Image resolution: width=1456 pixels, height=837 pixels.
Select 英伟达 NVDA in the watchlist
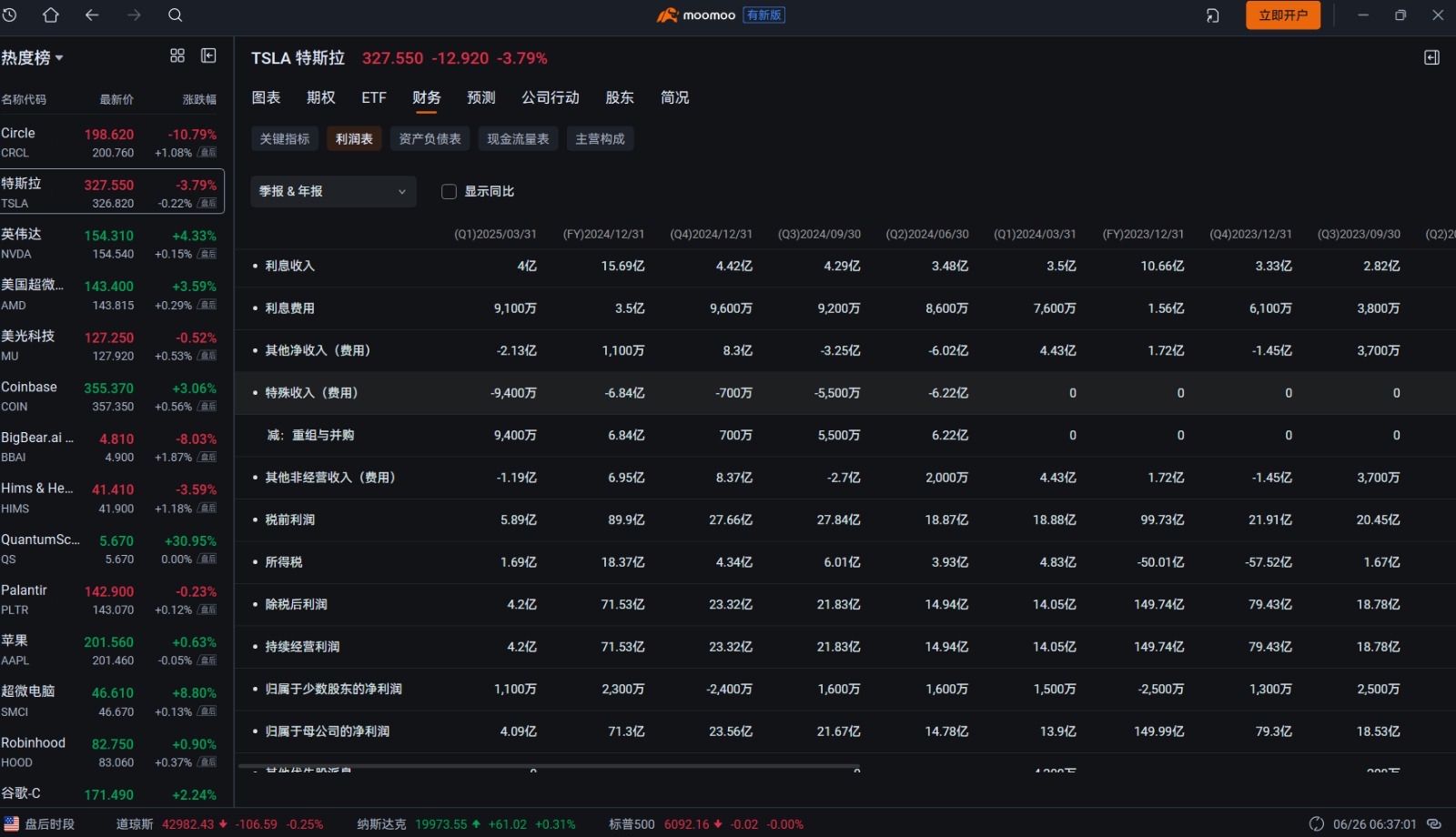coord(112,244)
